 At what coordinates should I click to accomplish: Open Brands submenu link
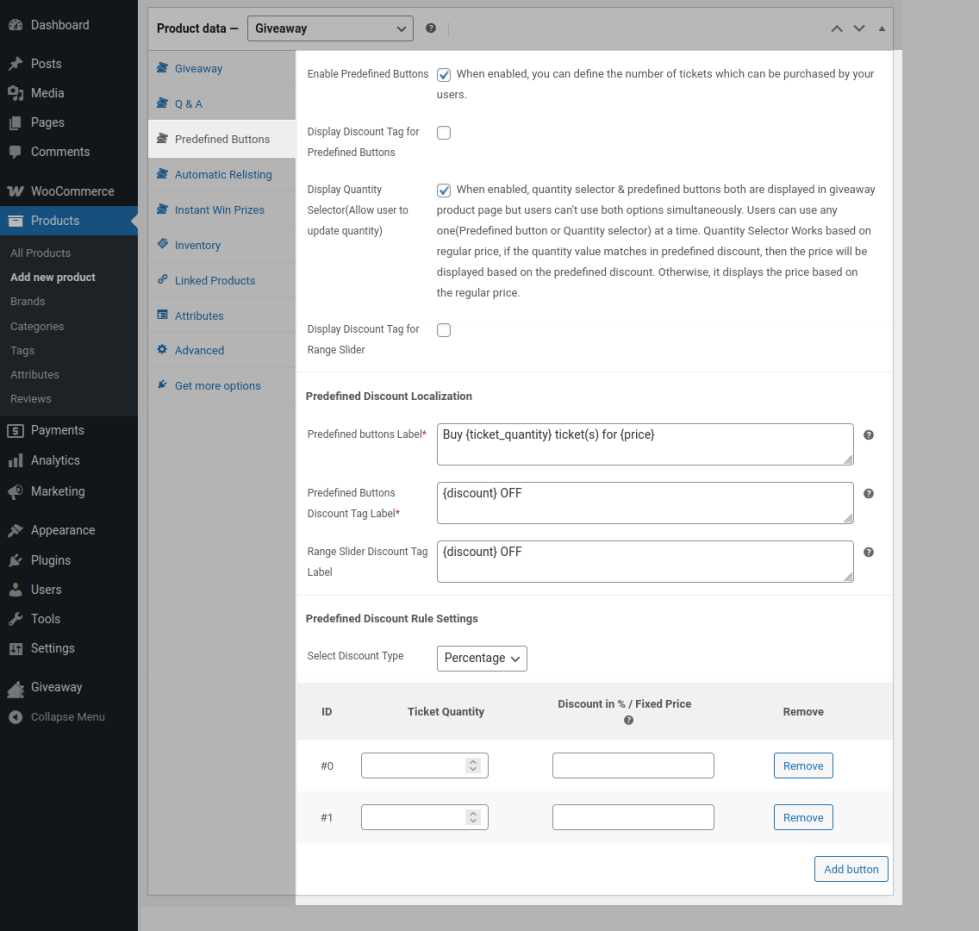[x=27, y=301]
